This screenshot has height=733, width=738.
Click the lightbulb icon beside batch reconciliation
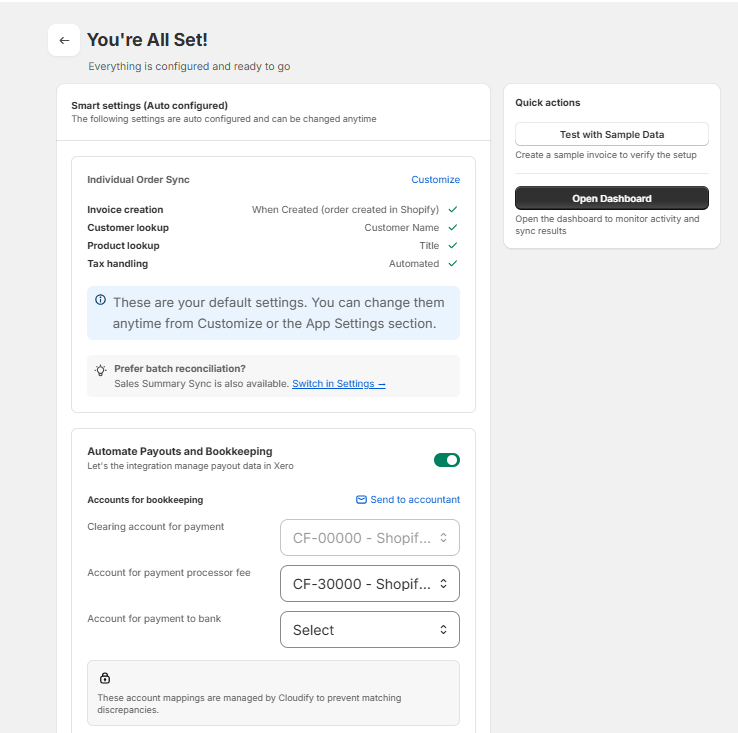100,370
